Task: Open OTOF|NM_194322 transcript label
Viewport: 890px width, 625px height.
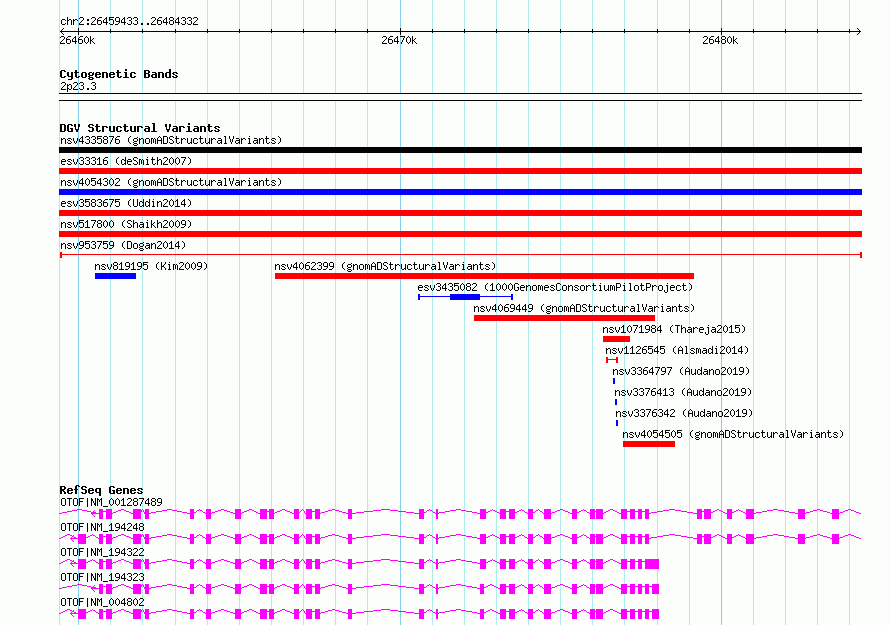Action: pos(102,552)
